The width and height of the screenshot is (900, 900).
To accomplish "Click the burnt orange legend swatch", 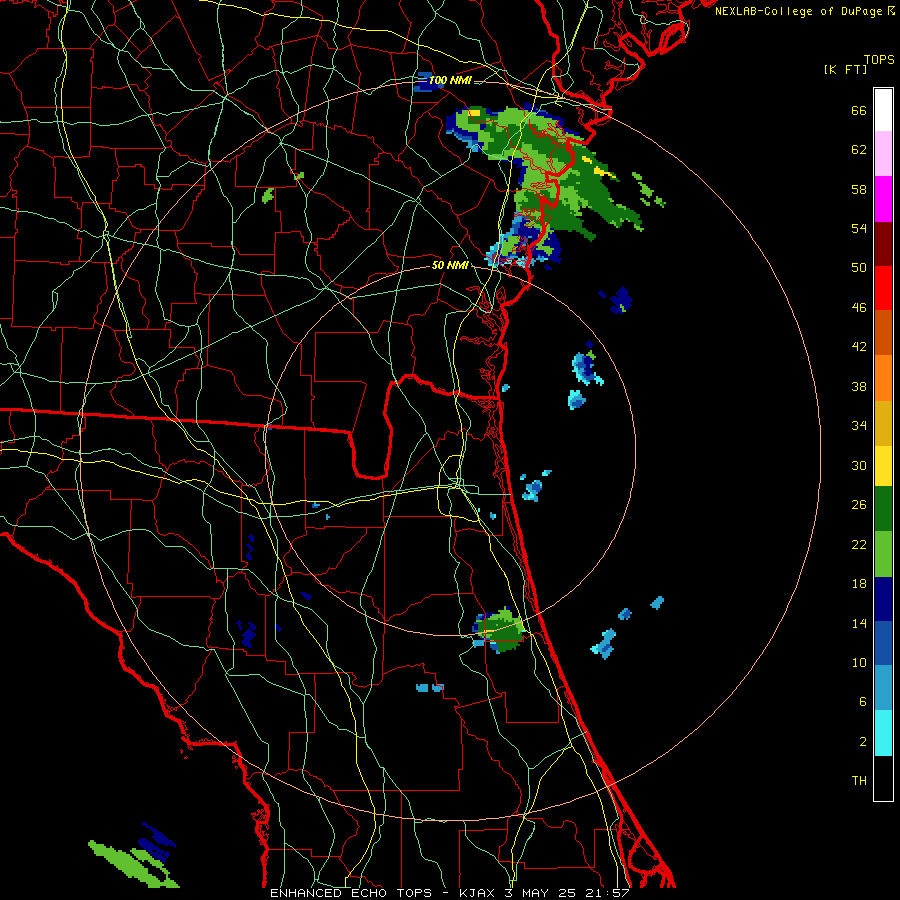I will click(x=883, y=332).
